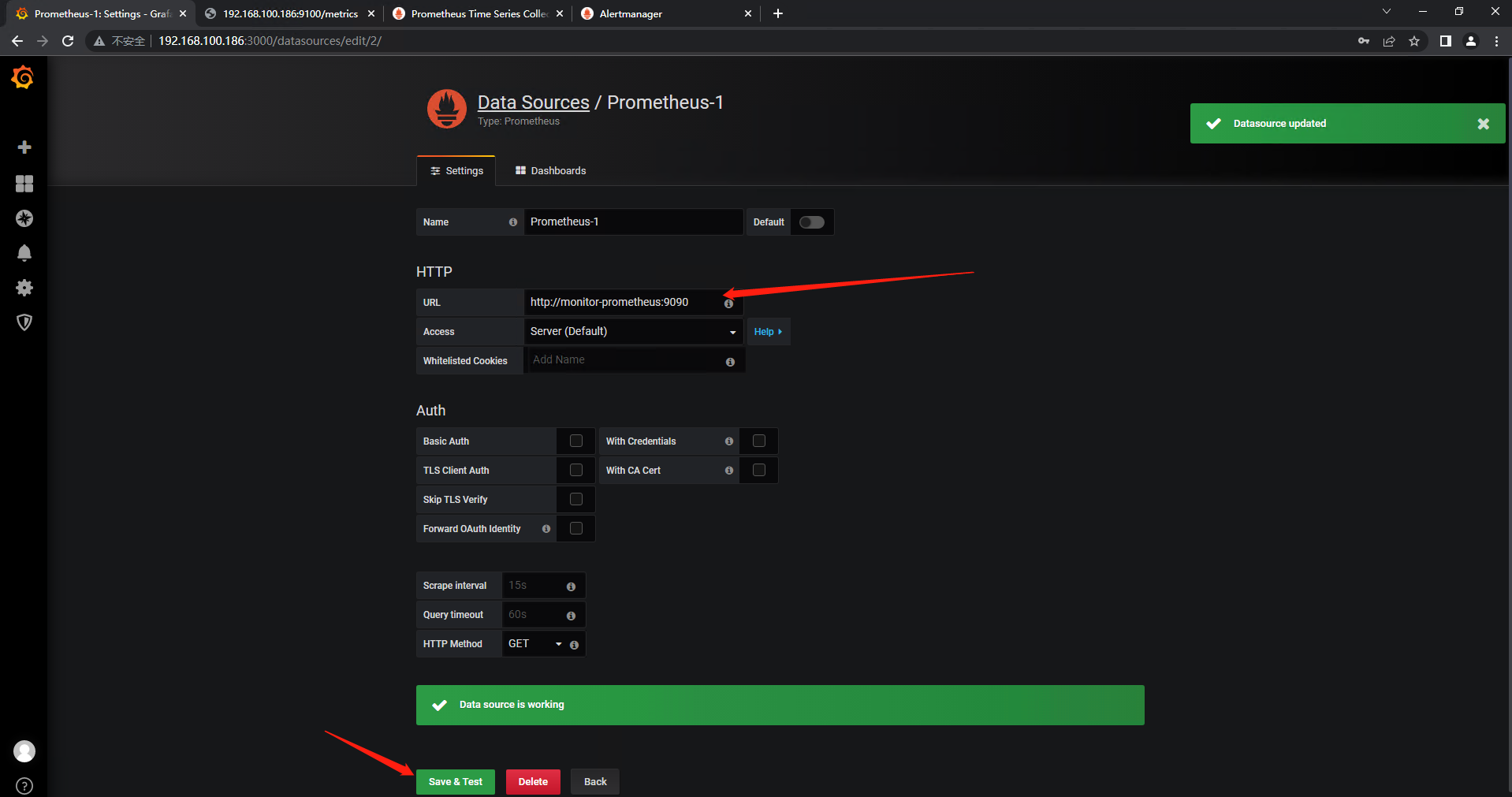Open the browser profile icon
Screen dimensions: 1512x797
tap(1471, 41)
